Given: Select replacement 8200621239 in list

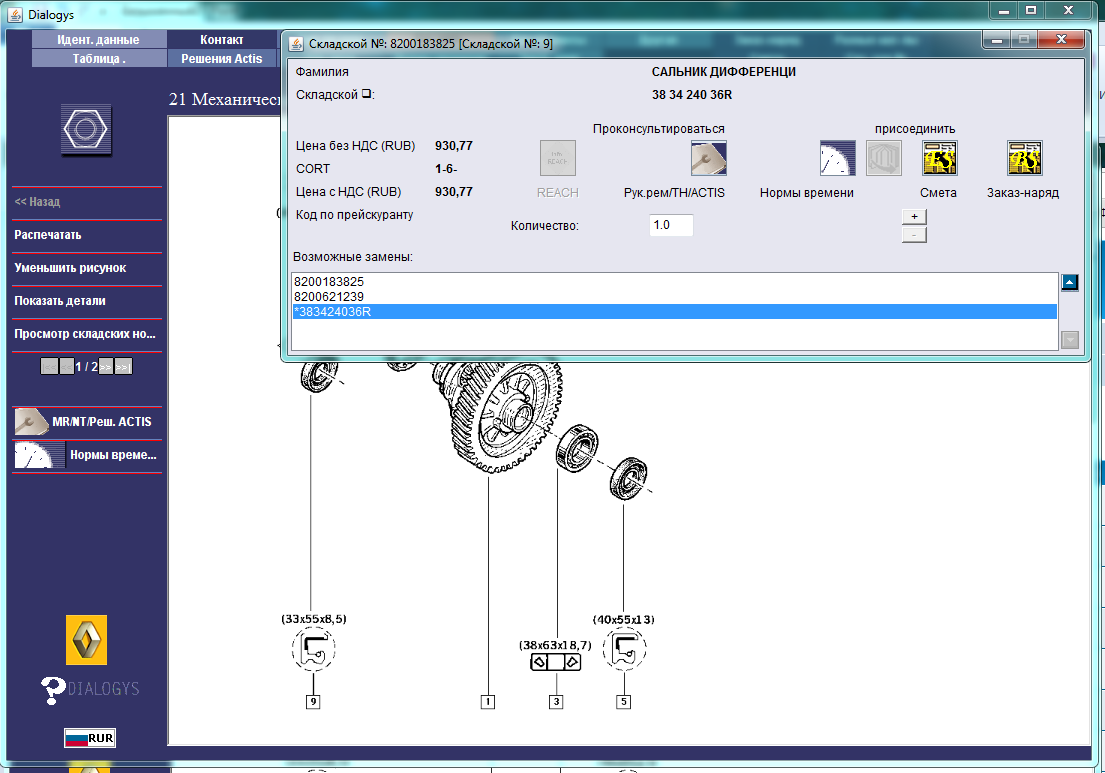Looking at the screenshot, I should (x=674, y=297).
